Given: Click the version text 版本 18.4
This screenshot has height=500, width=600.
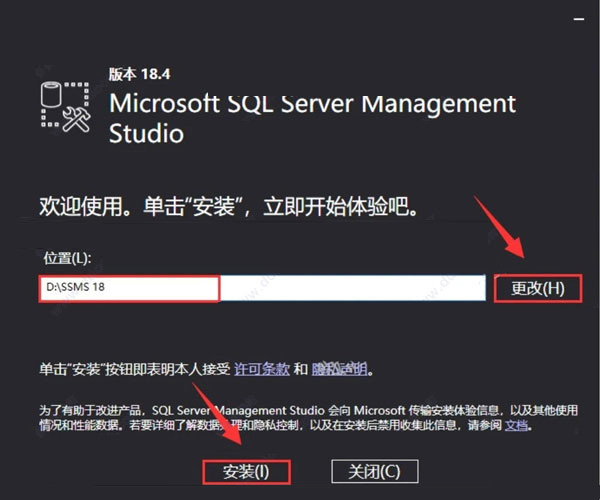Looking at the screenshot, I should point(140,74).
